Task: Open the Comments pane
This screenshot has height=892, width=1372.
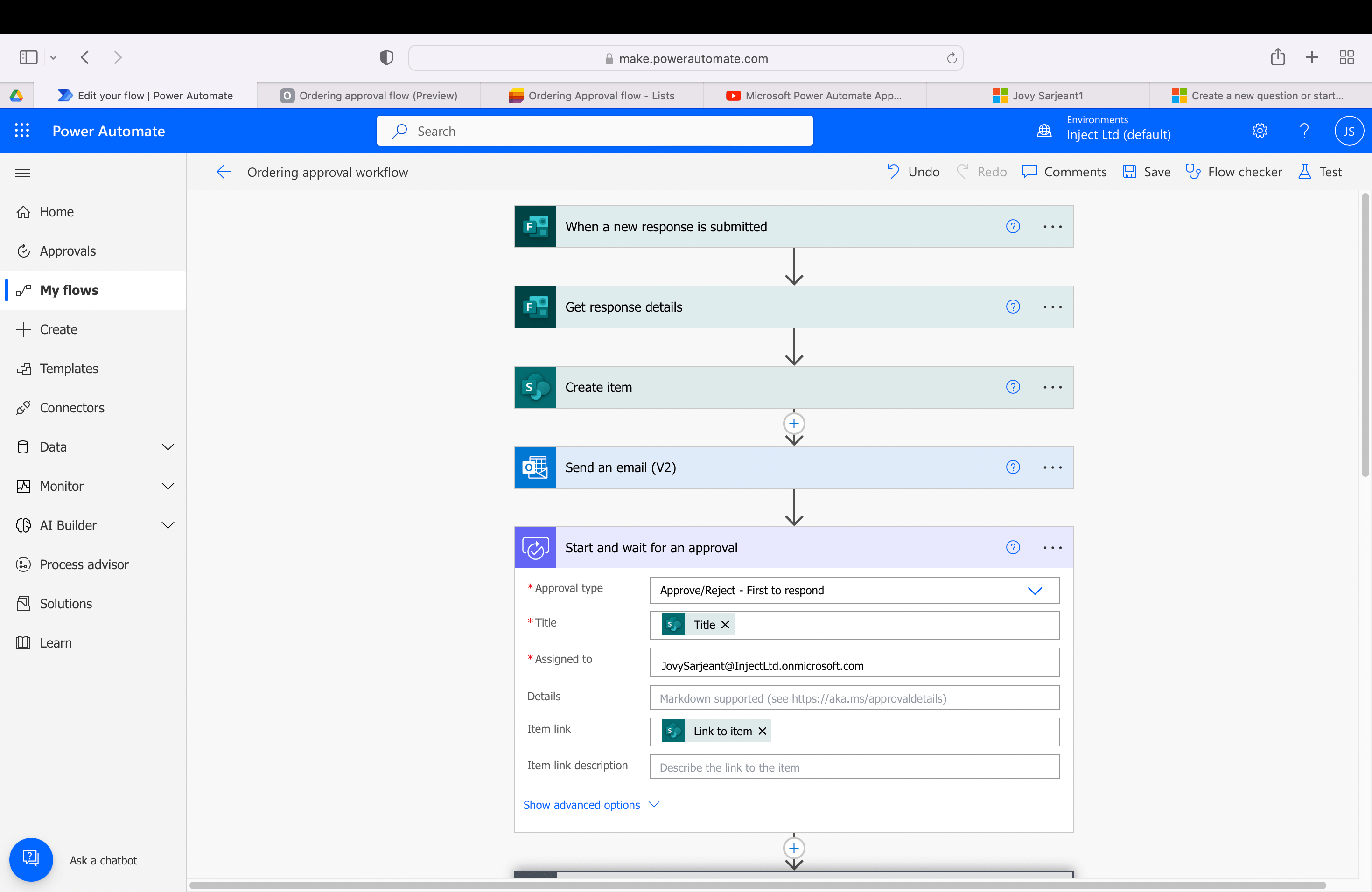Action: click(x=1064, y=172)
